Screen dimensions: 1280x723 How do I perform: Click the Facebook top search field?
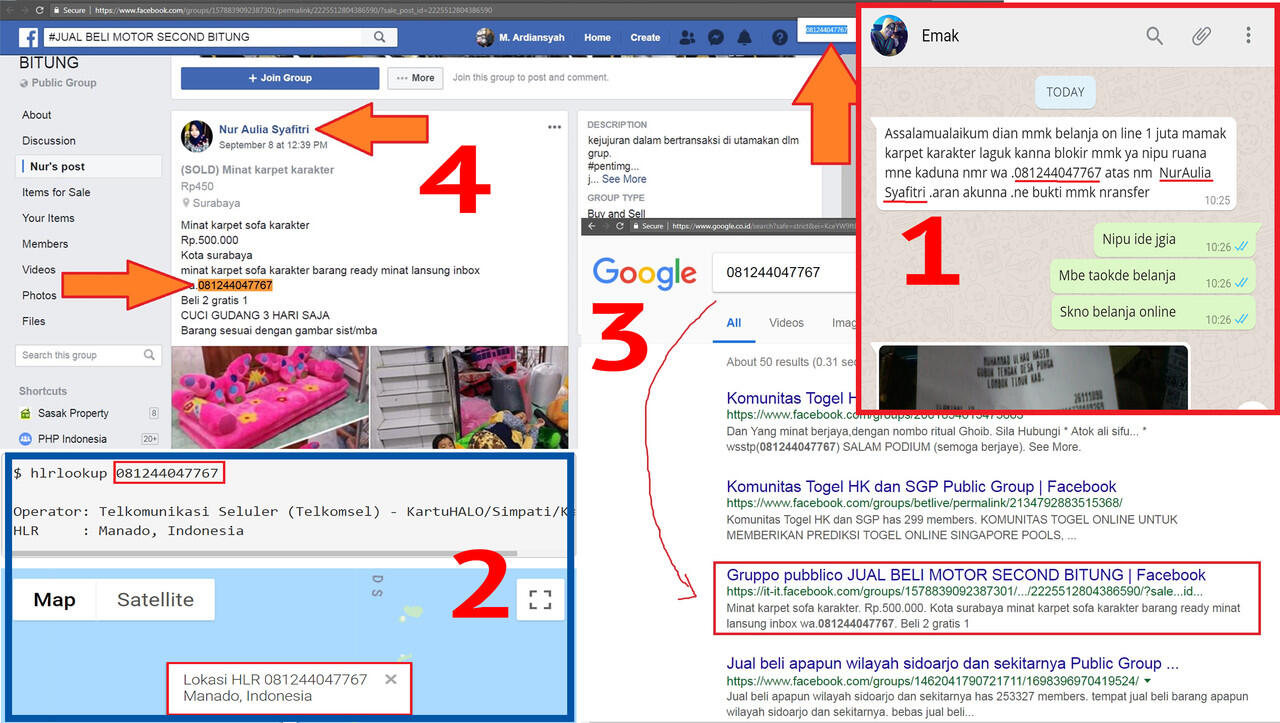[x=204, y=37]
